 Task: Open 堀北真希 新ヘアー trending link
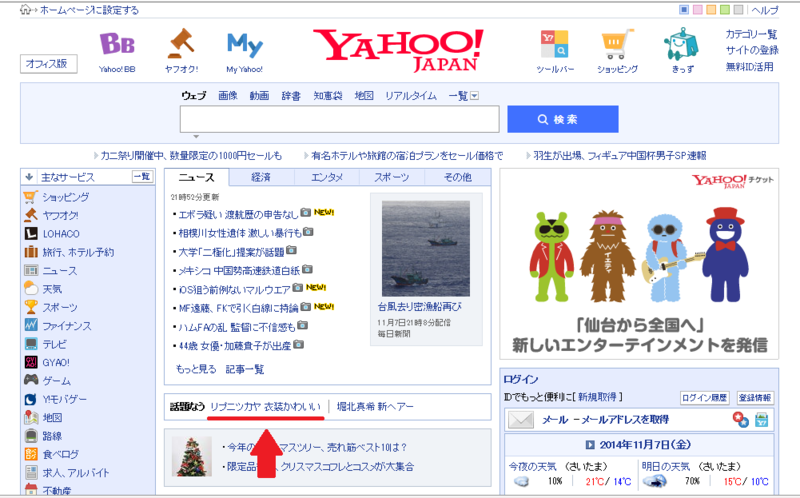(375, 407)
